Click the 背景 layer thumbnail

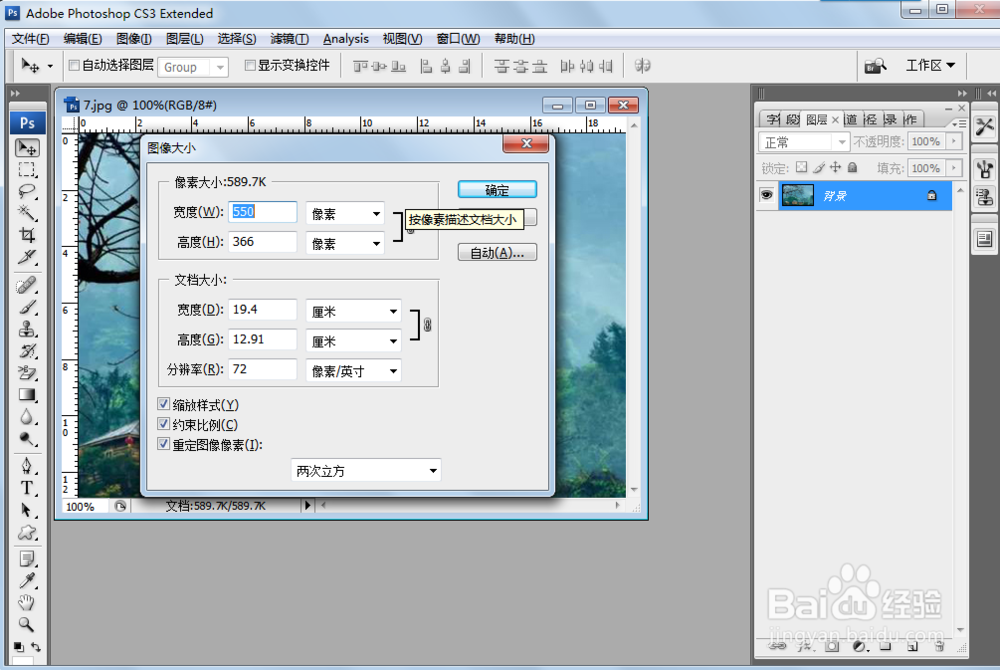tap(797, 196)
